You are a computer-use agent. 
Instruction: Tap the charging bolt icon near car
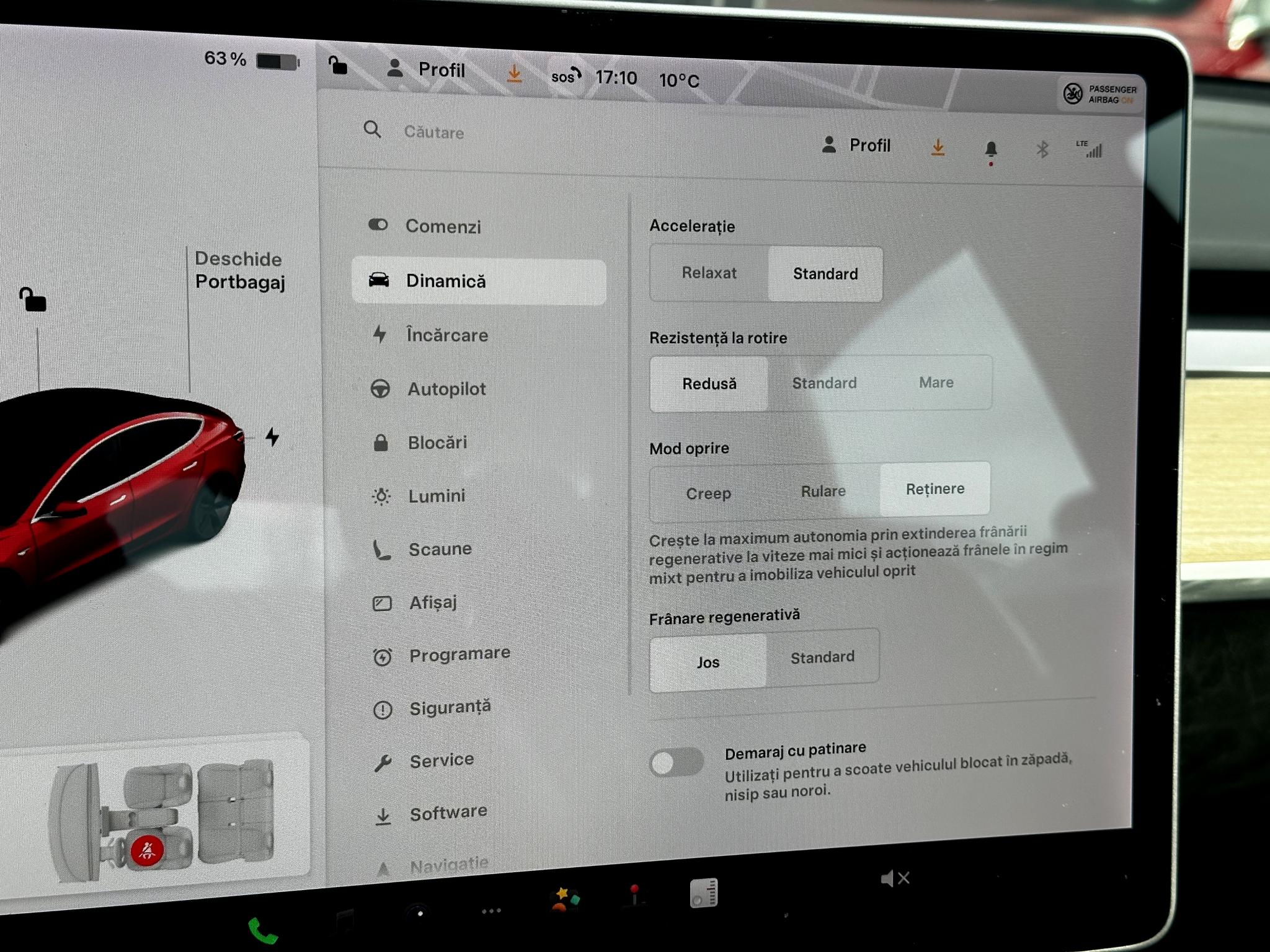pyautogui.click(x=272, y=436)
